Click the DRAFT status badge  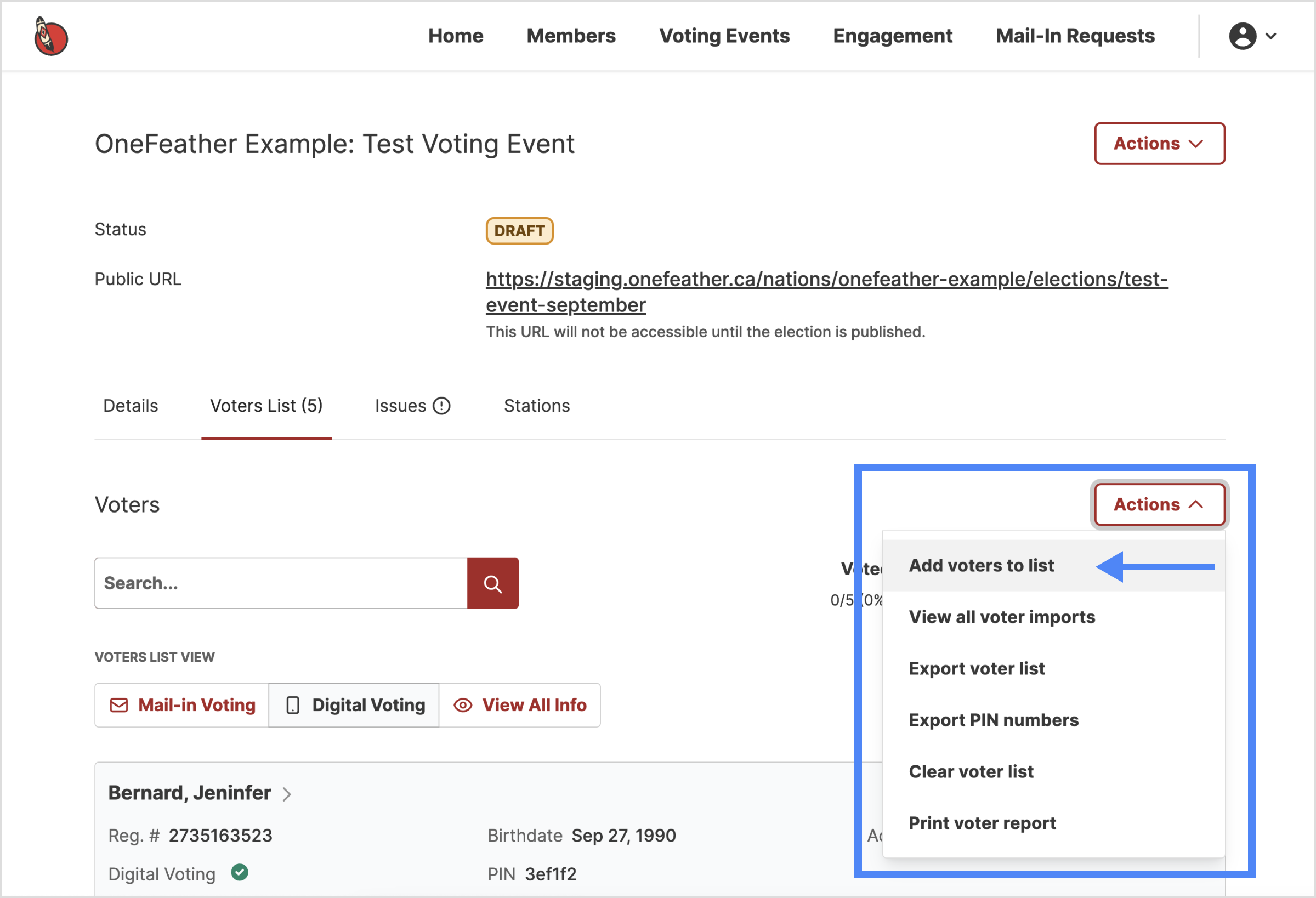pos(519,231)
